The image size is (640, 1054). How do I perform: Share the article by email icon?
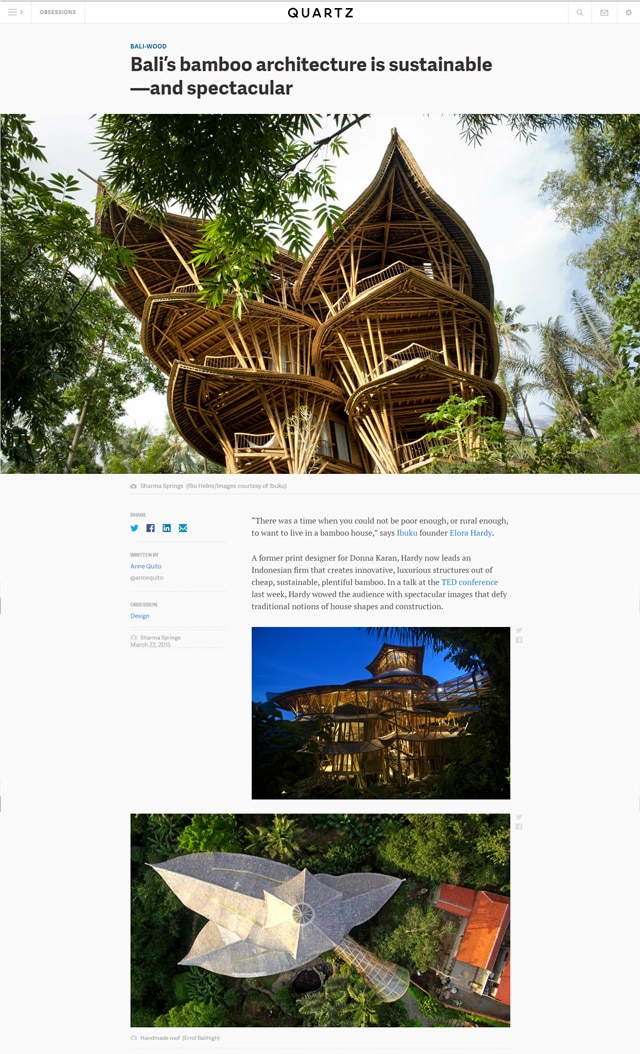(x=183, y=528)
